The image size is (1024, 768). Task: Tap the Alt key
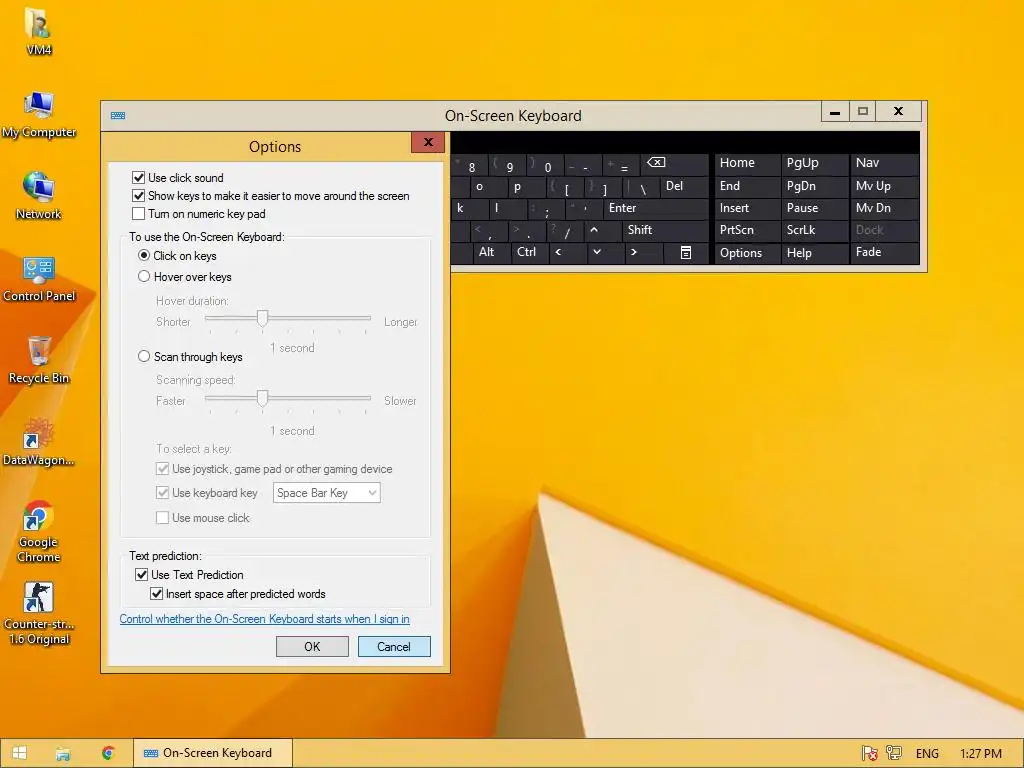pyautogui.click(x=490, y=253)
